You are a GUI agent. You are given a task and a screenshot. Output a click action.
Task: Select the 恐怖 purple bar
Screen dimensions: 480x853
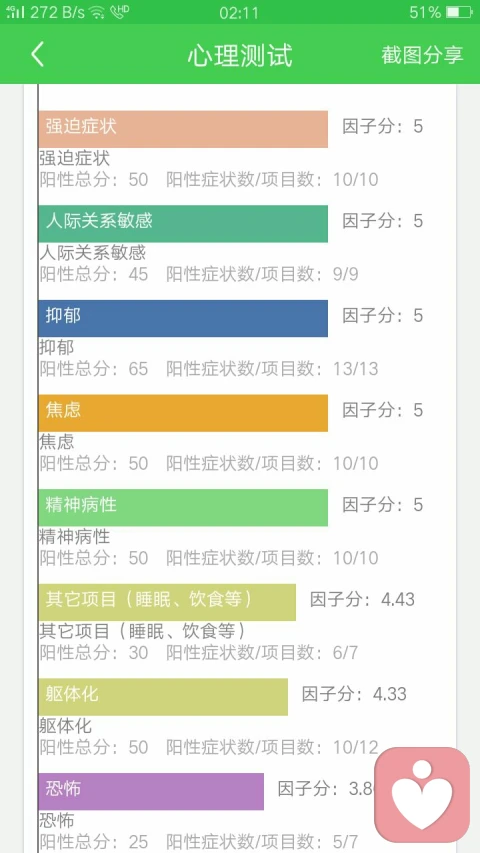click(151, 792)
